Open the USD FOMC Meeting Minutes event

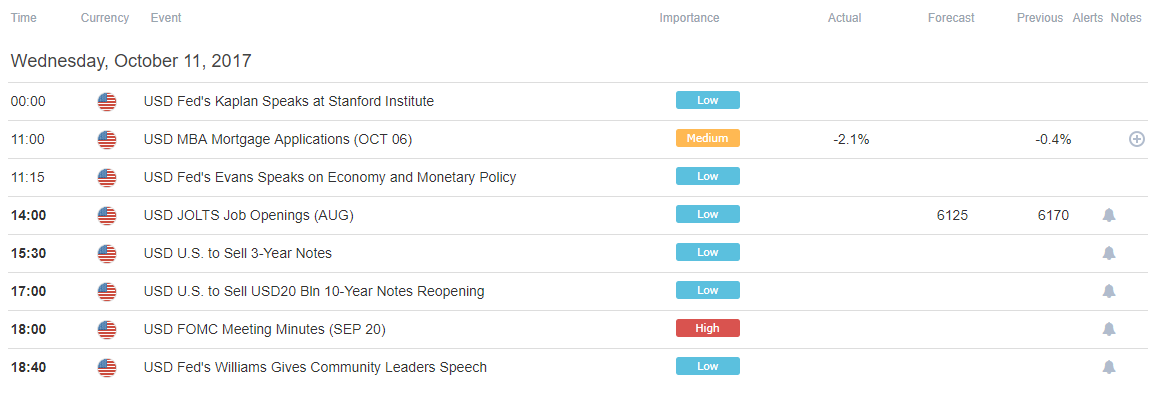click(x=264, y=330)
